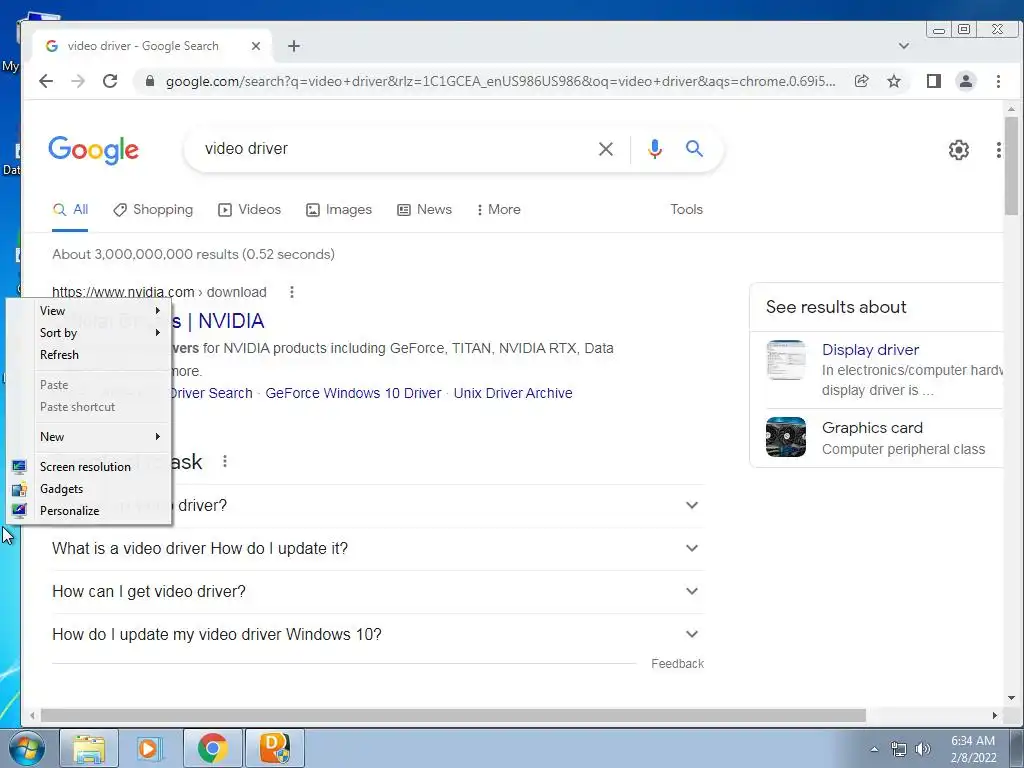Click the video driver search field
The image size is (1024, 768).
click(x=392, y=149)
